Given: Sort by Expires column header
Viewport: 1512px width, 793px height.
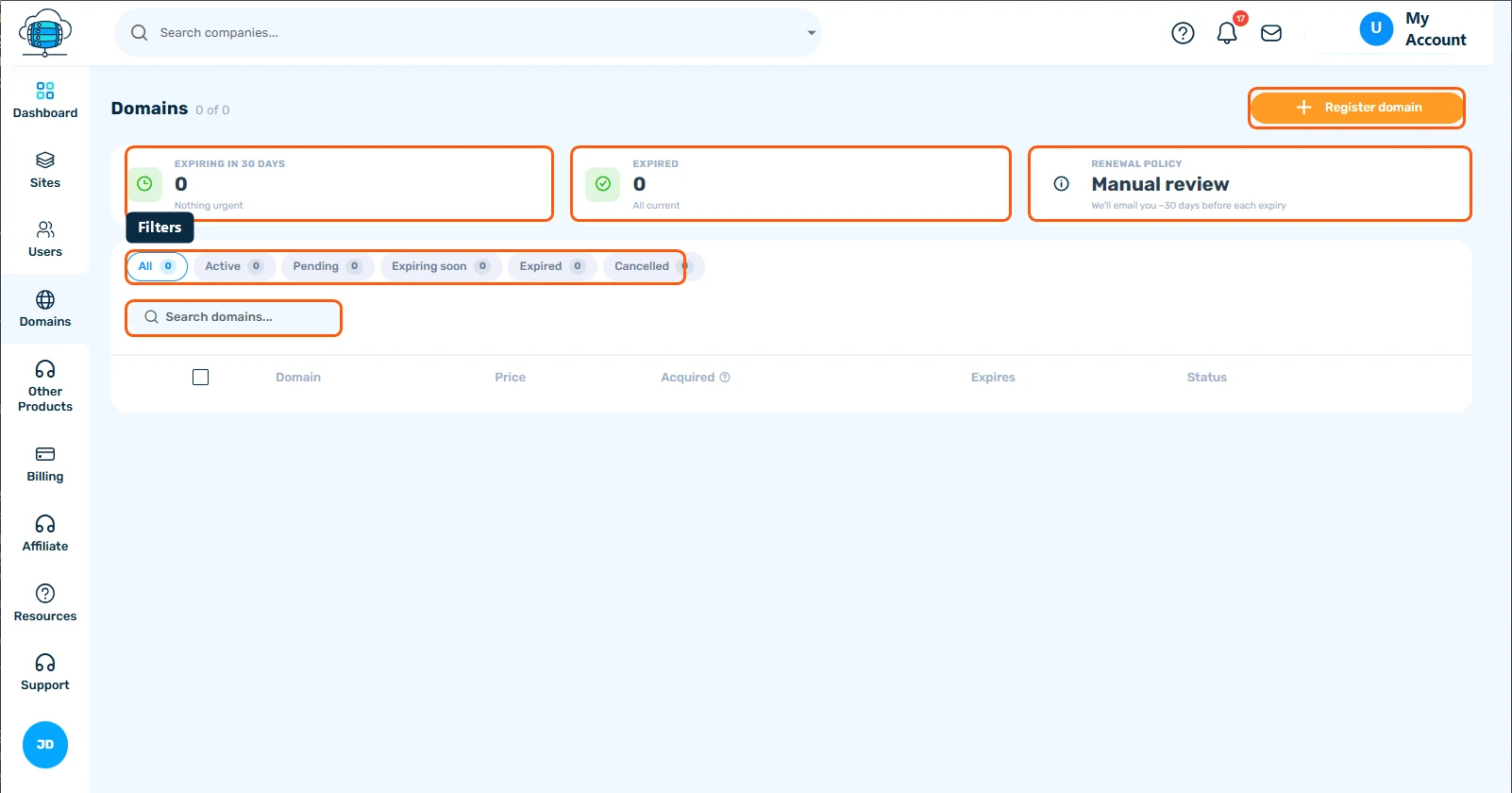Looking at the screenshot, I should pyautogui.click(x=993, y=377).
